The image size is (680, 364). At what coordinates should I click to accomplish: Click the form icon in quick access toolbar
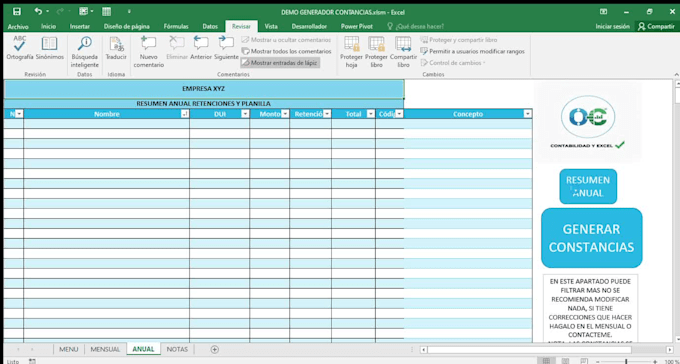[x=84, y=12]
